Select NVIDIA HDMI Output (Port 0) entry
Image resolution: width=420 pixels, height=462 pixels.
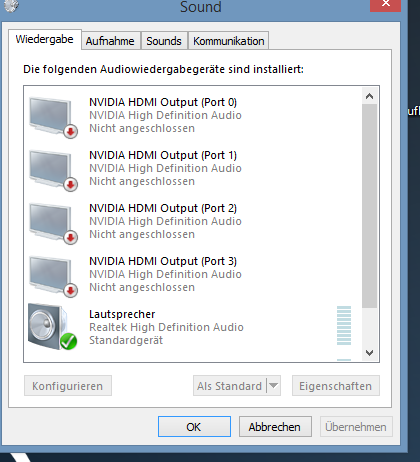(193, 115)
